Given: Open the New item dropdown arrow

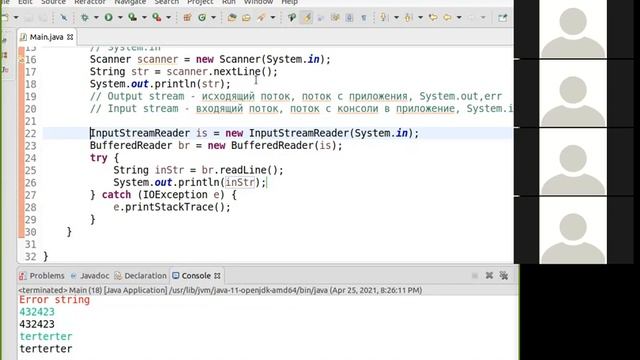Looking at the screenshot, I should (16, 18).
